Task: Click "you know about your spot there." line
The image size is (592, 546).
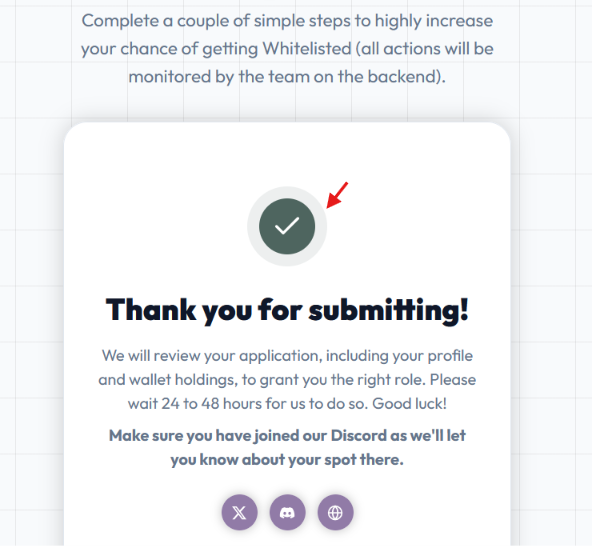Action: [x=287, y=460]
